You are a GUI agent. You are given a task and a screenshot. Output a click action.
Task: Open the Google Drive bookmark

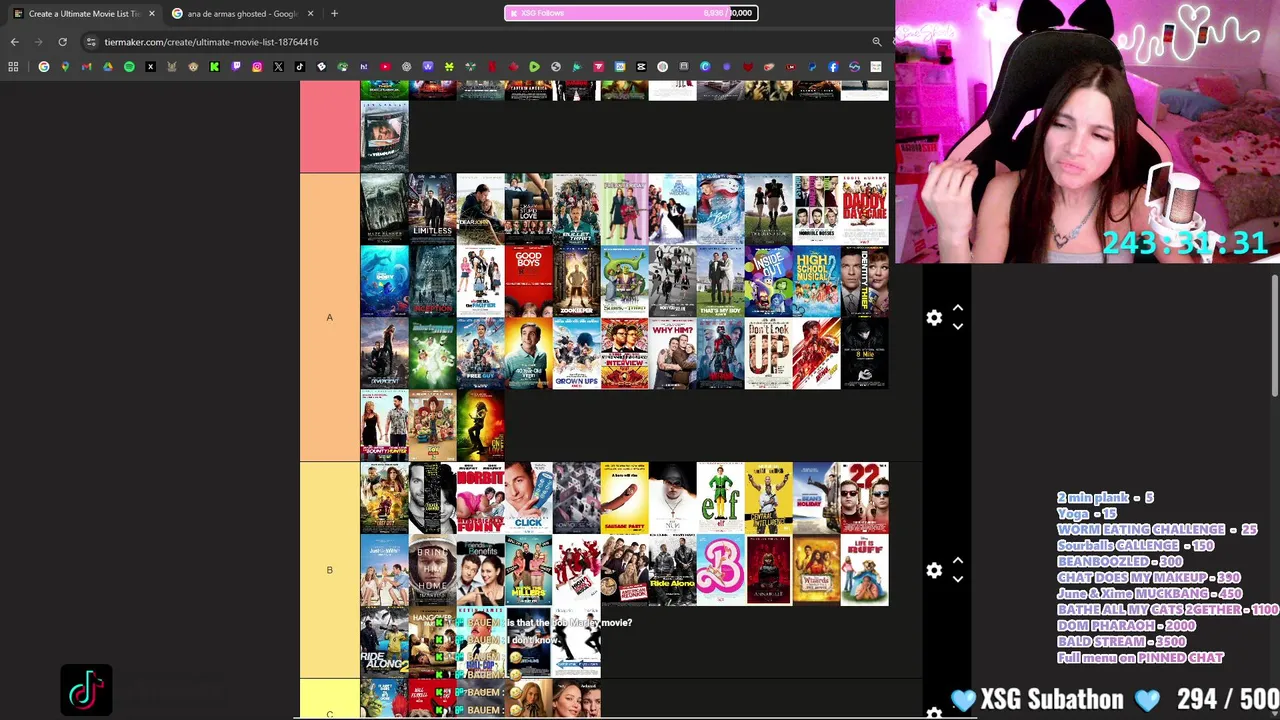click(x=108, y=67)
